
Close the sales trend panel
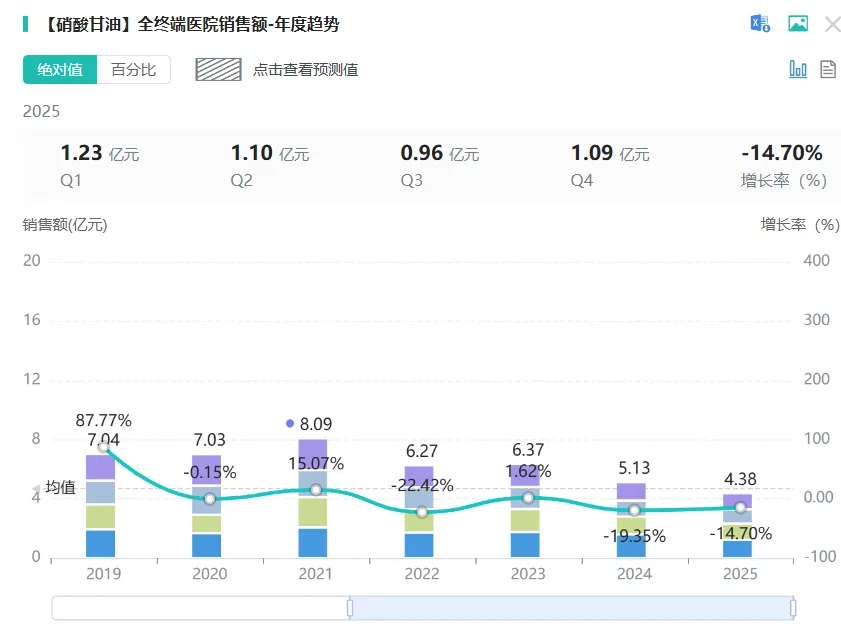tap(831, 24)
